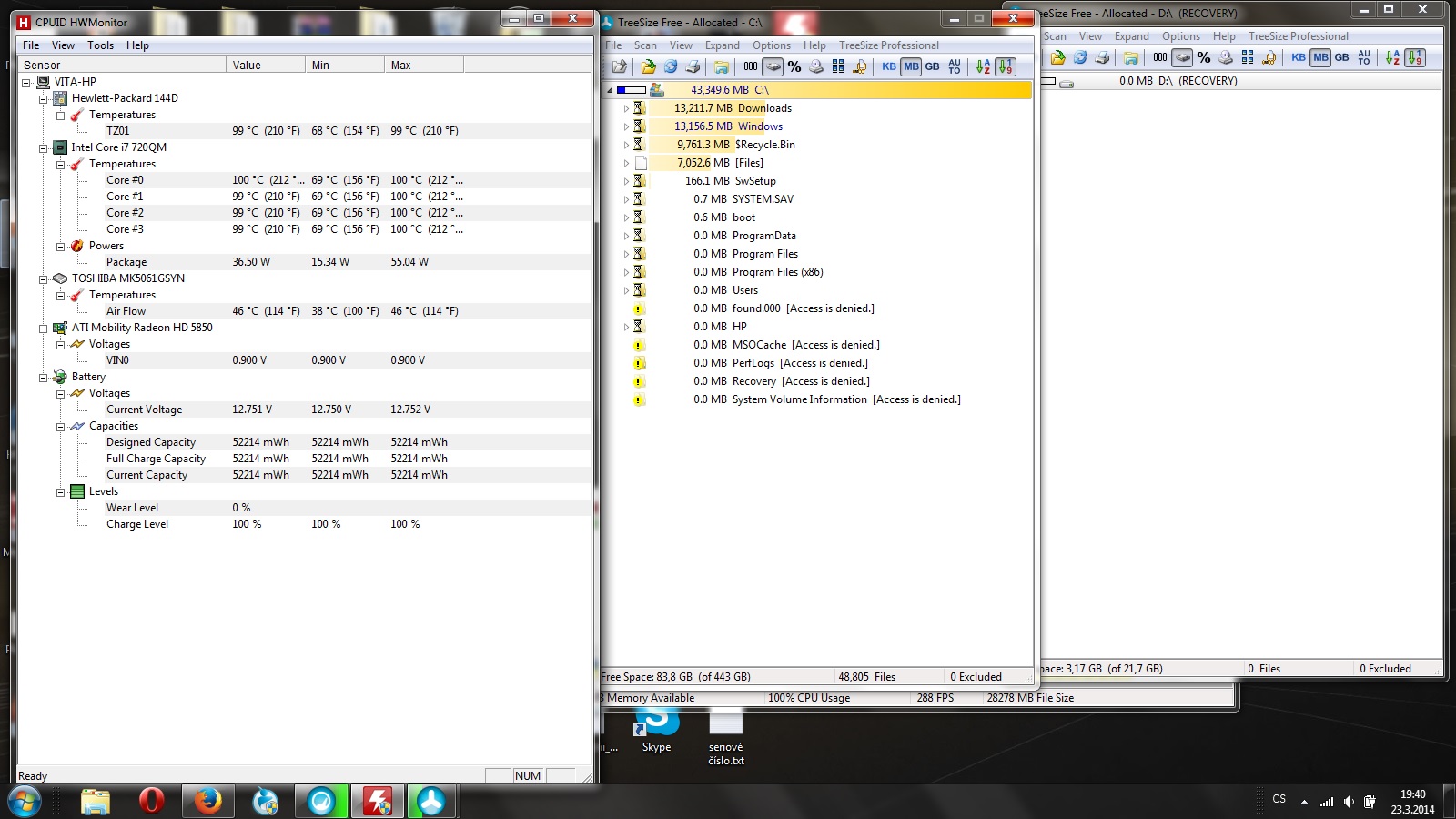Open Options menu in TreeSize C:\ window
1456x819 pixels.
tap(772, 45)
